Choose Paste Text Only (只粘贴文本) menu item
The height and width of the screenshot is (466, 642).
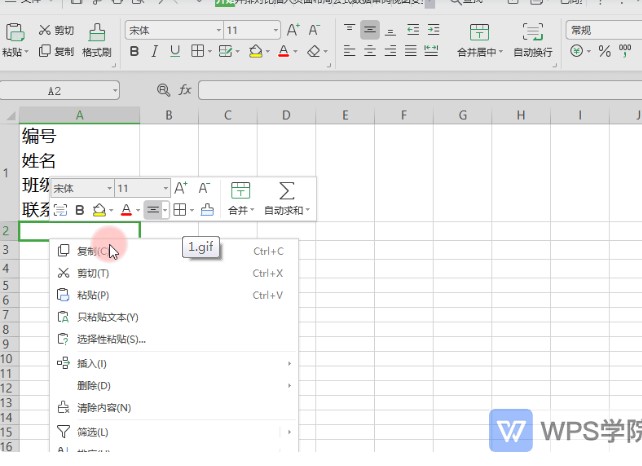click(174, 317)
